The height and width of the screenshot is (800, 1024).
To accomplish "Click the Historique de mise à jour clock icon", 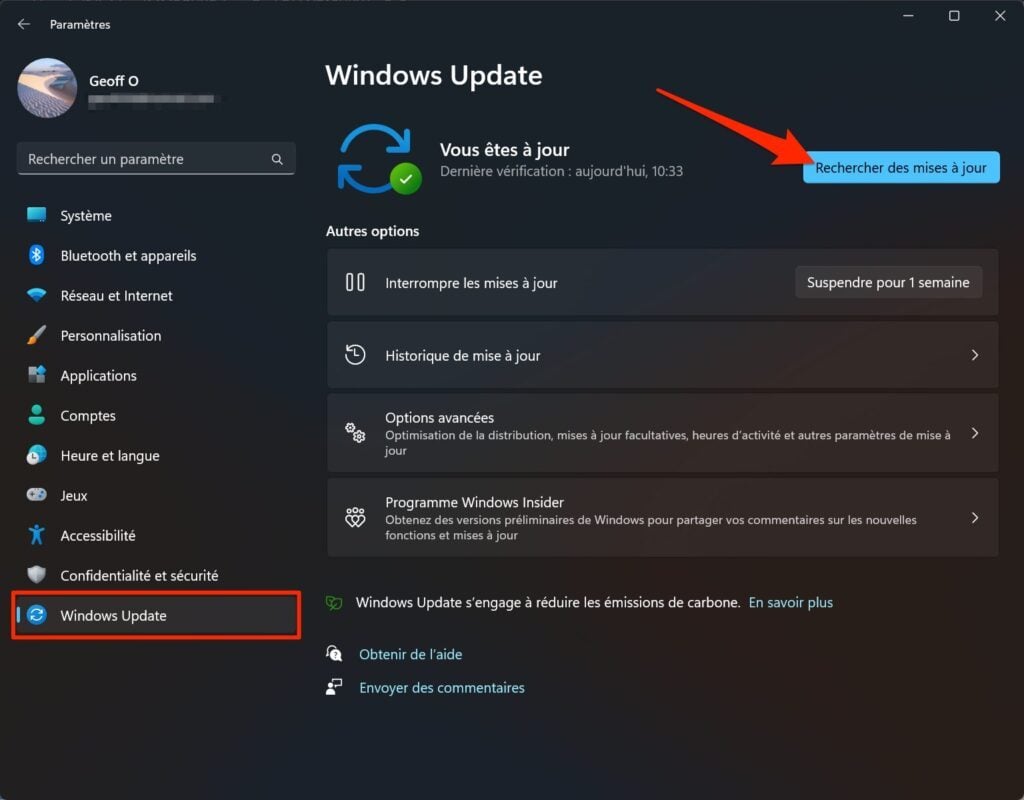I will (355, 355).
